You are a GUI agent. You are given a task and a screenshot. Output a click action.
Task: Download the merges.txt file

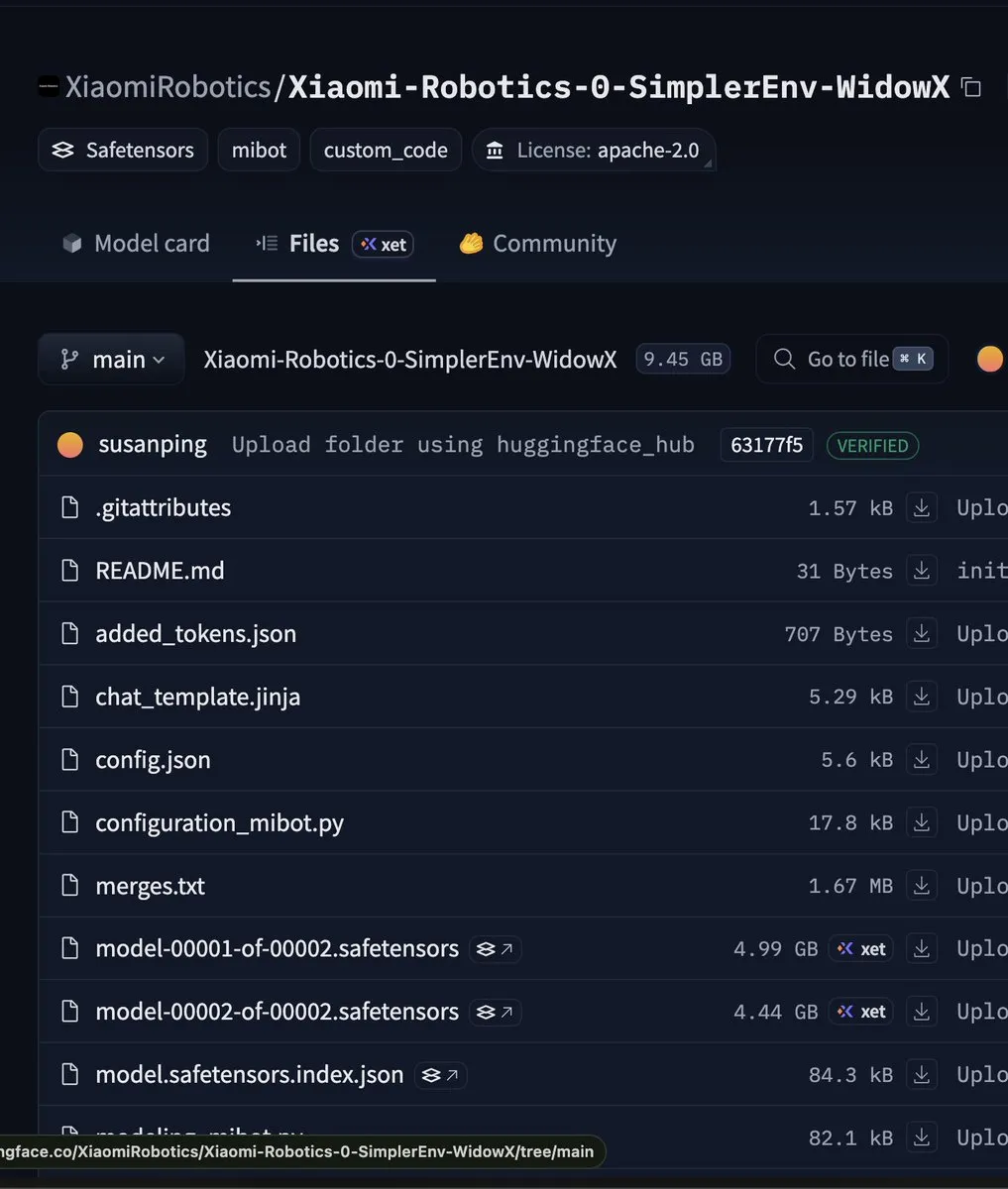tap(922, 886)
